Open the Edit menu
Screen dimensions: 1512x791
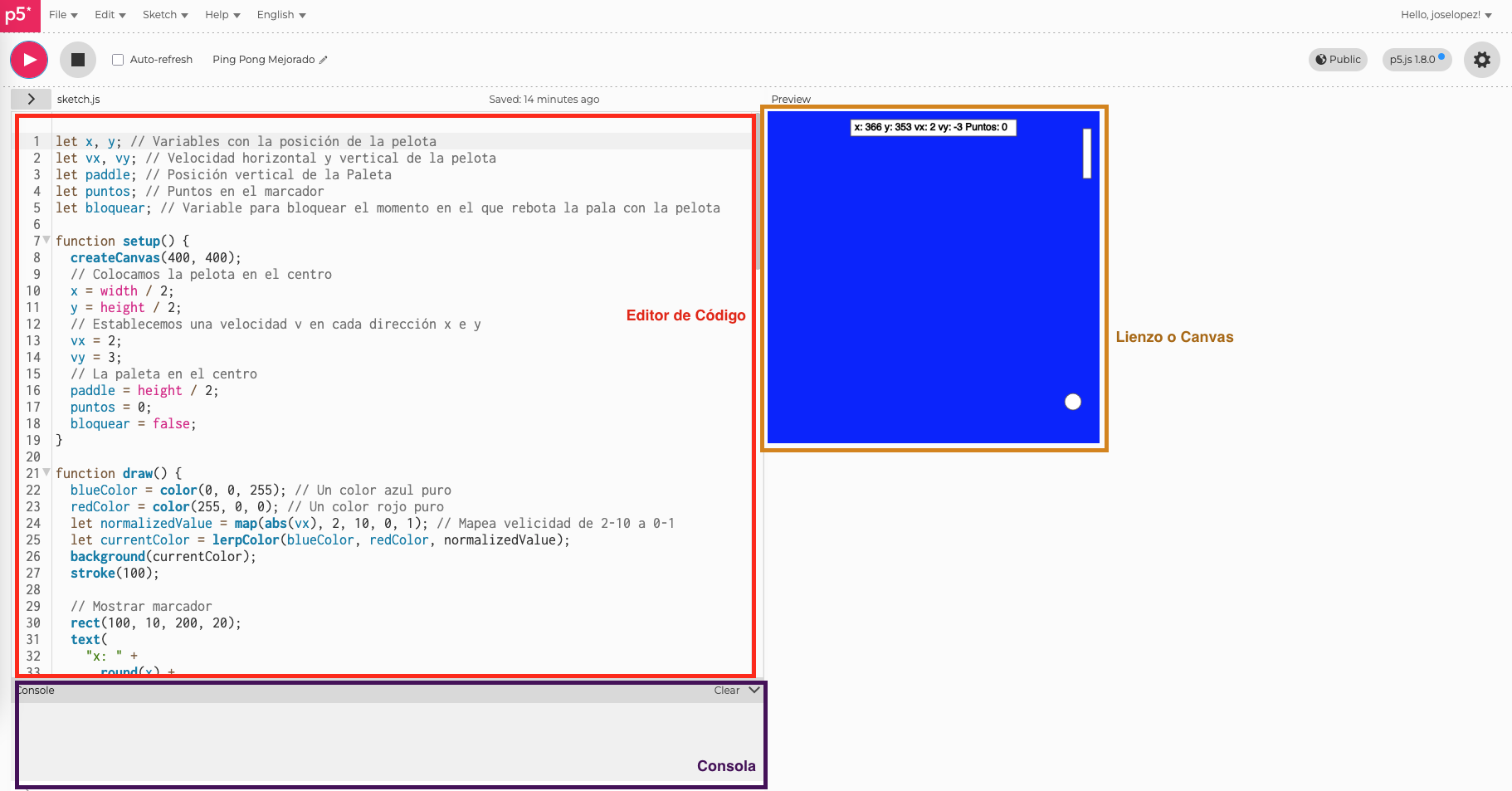pyautogui.click(x=110, y=15)
